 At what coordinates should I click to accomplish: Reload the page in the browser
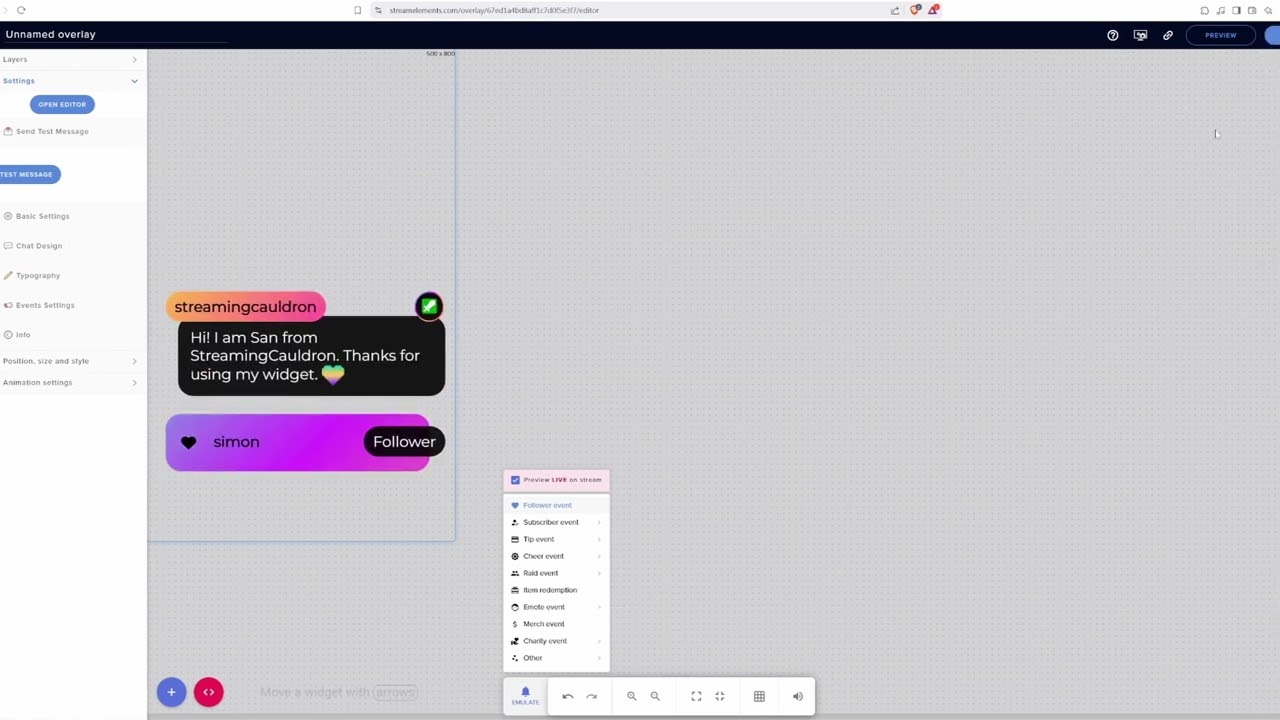21,10
